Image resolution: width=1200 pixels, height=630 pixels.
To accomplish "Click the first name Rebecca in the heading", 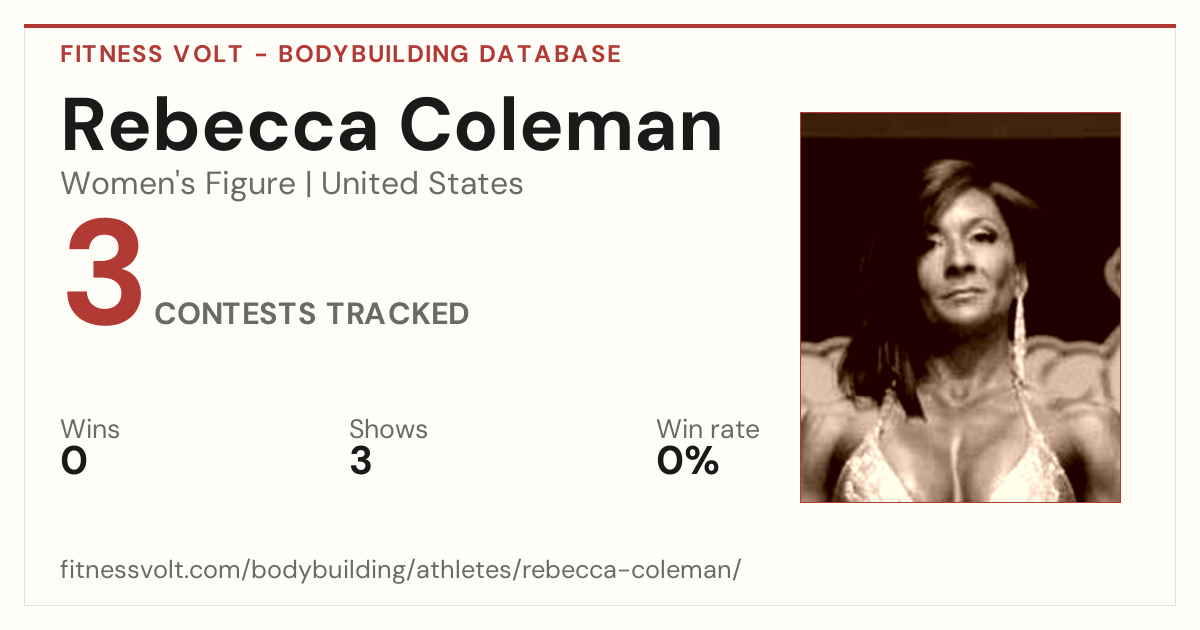I will 220,126.
